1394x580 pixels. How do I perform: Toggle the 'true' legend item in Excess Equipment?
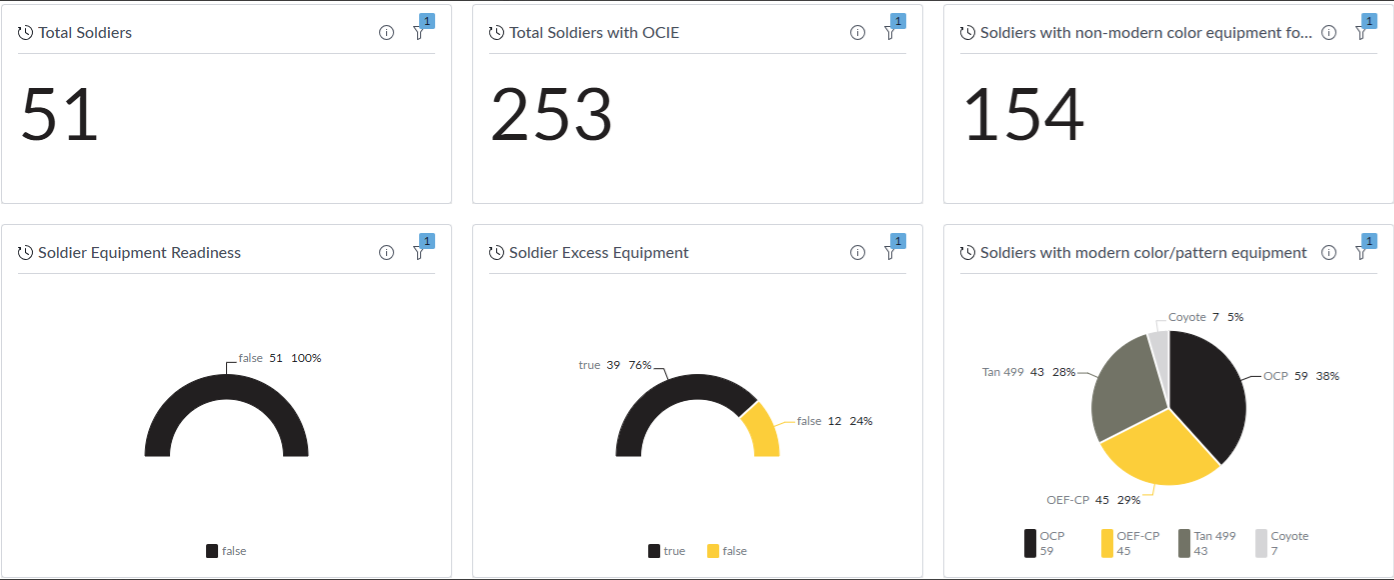pyautogui.click(x=667, y=551)
